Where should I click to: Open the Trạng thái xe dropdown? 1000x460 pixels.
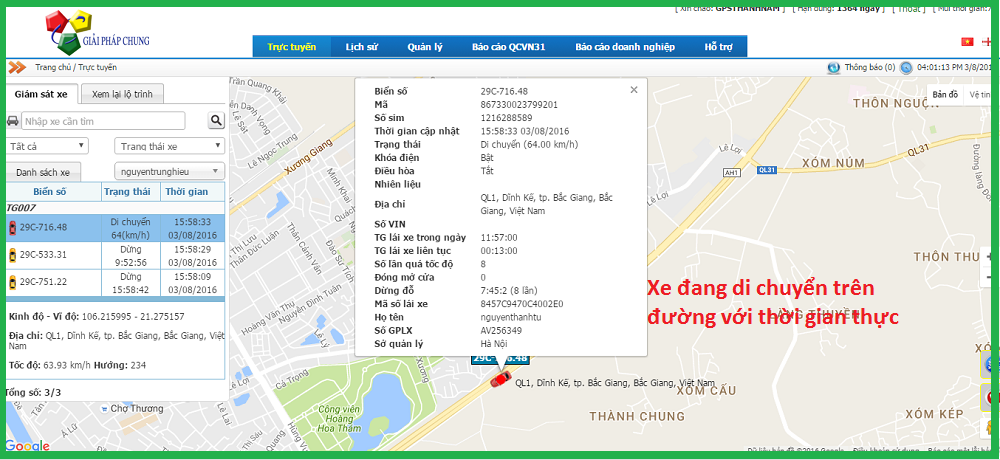(x=169, y=146)
